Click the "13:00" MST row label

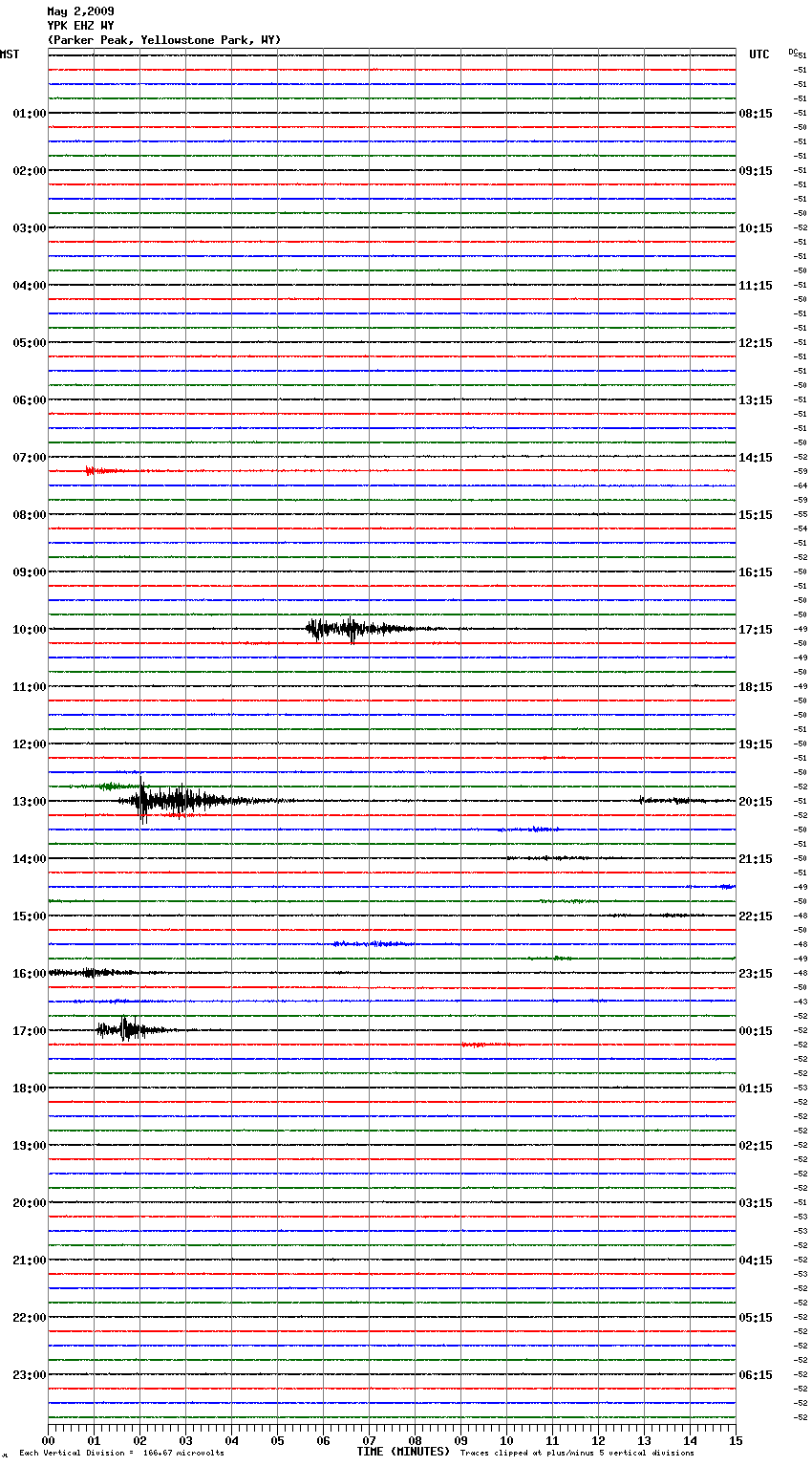point(30,802)
